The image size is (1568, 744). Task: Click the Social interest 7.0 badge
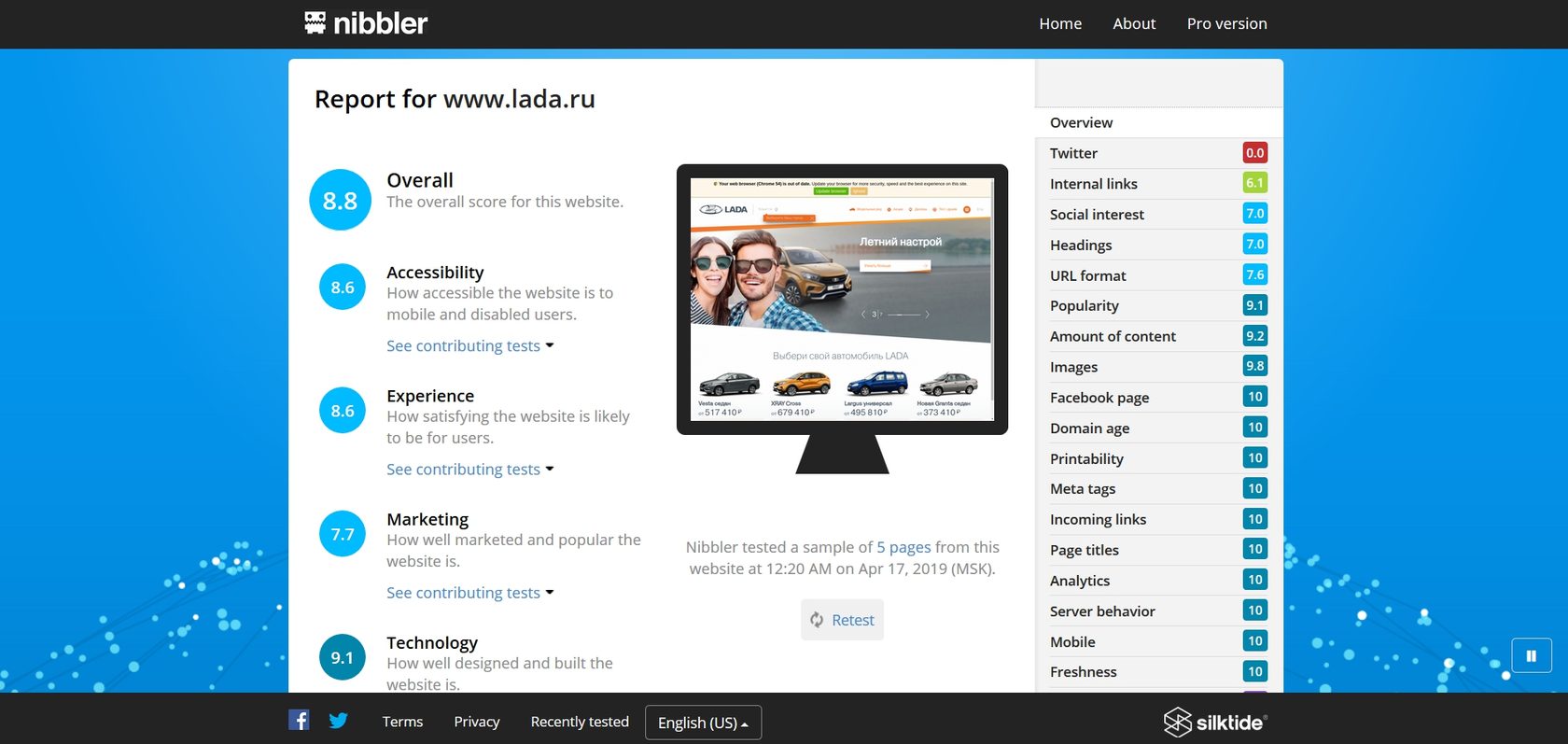pyautogui.click(x=1255, y=214)
